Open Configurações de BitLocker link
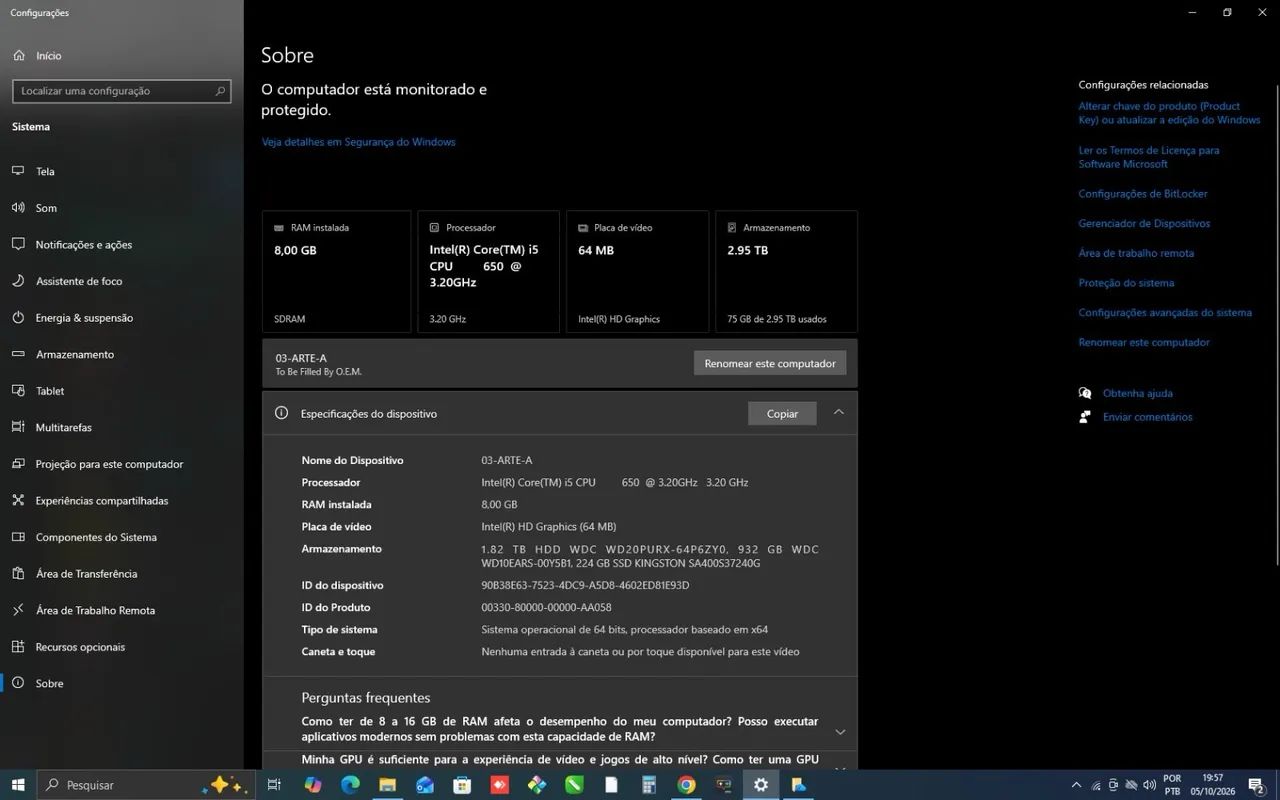The image size is (1280, 800). (1143, 194)
